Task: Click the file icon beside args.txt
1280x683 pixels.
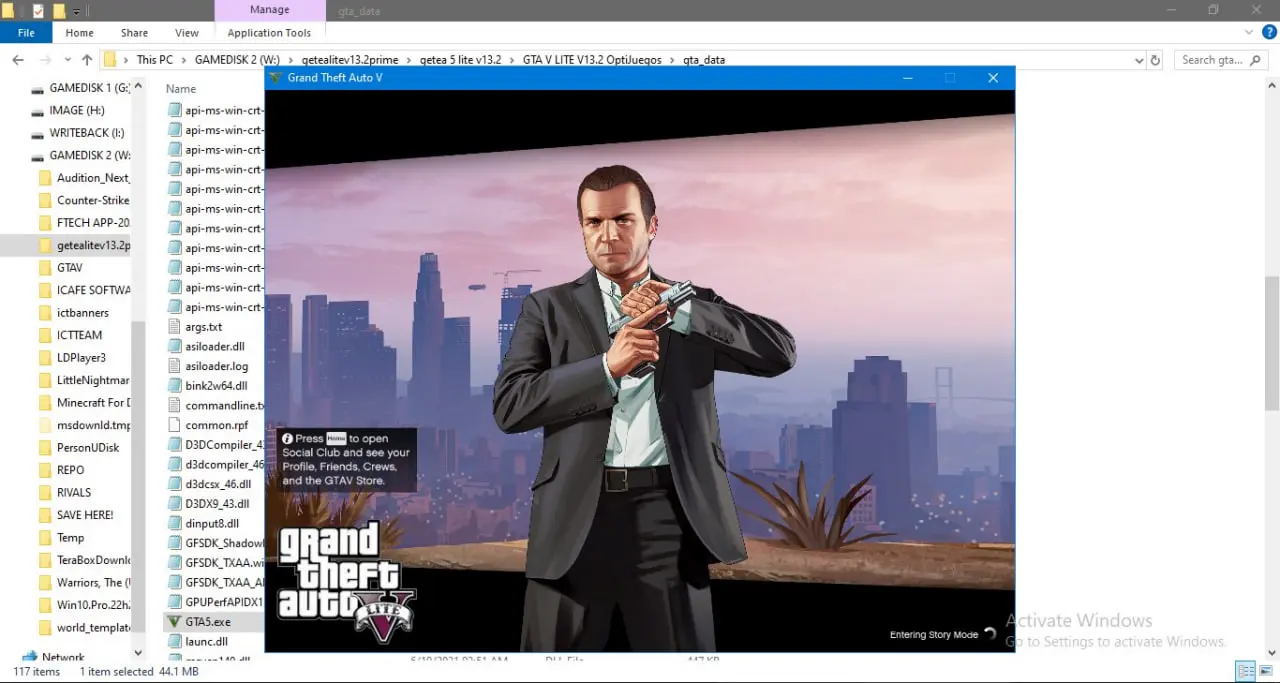Action: (175, 327)
